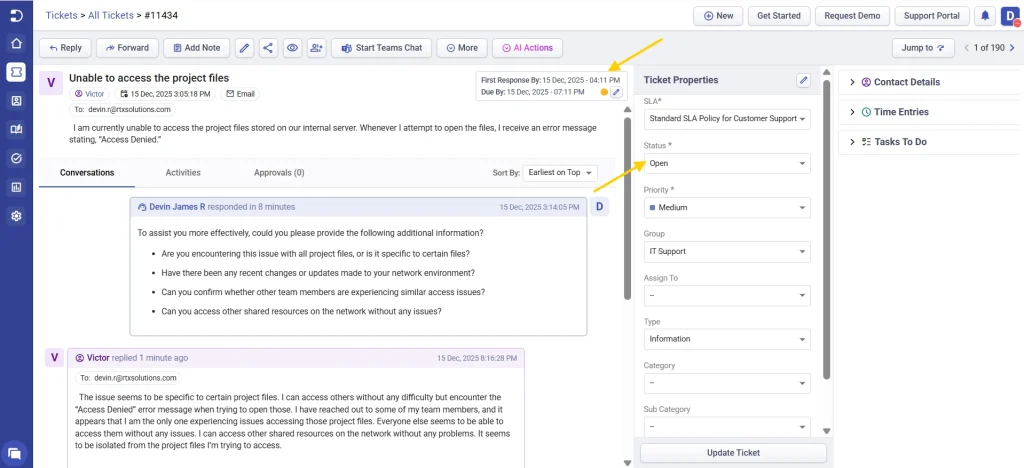Click the Tickets breadcrumb link
Image resolution: width=1024 pixels, height=468 pixels.
click(x=61, y=15)
